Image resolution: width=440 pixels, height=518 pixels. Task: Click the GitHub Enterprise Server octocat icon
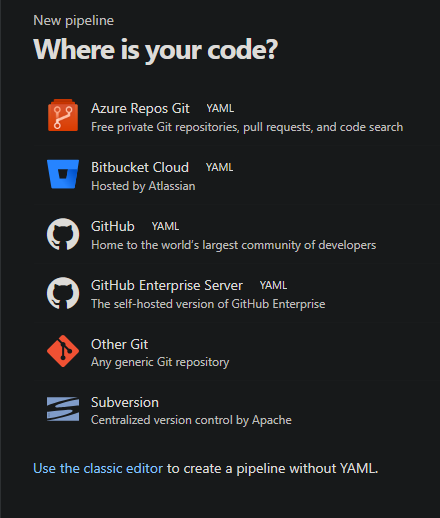tap(63, 293)
